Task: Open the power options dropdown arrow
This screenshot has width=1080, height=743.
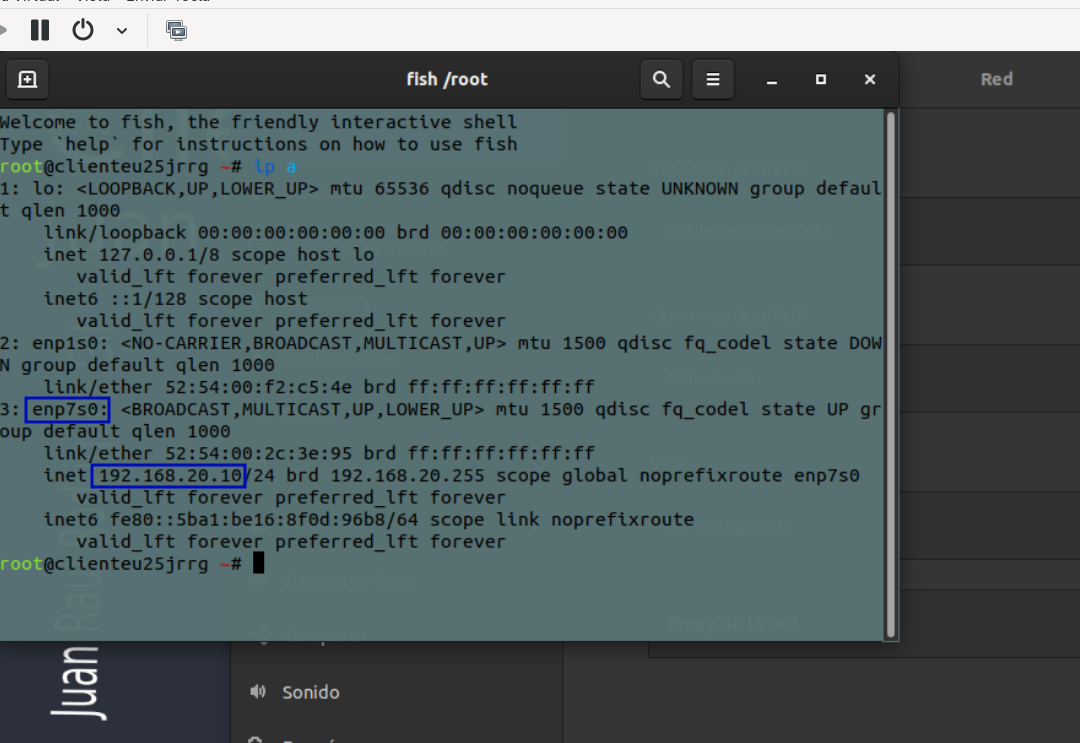Action: pyautogui.click(x=122, y=31)
